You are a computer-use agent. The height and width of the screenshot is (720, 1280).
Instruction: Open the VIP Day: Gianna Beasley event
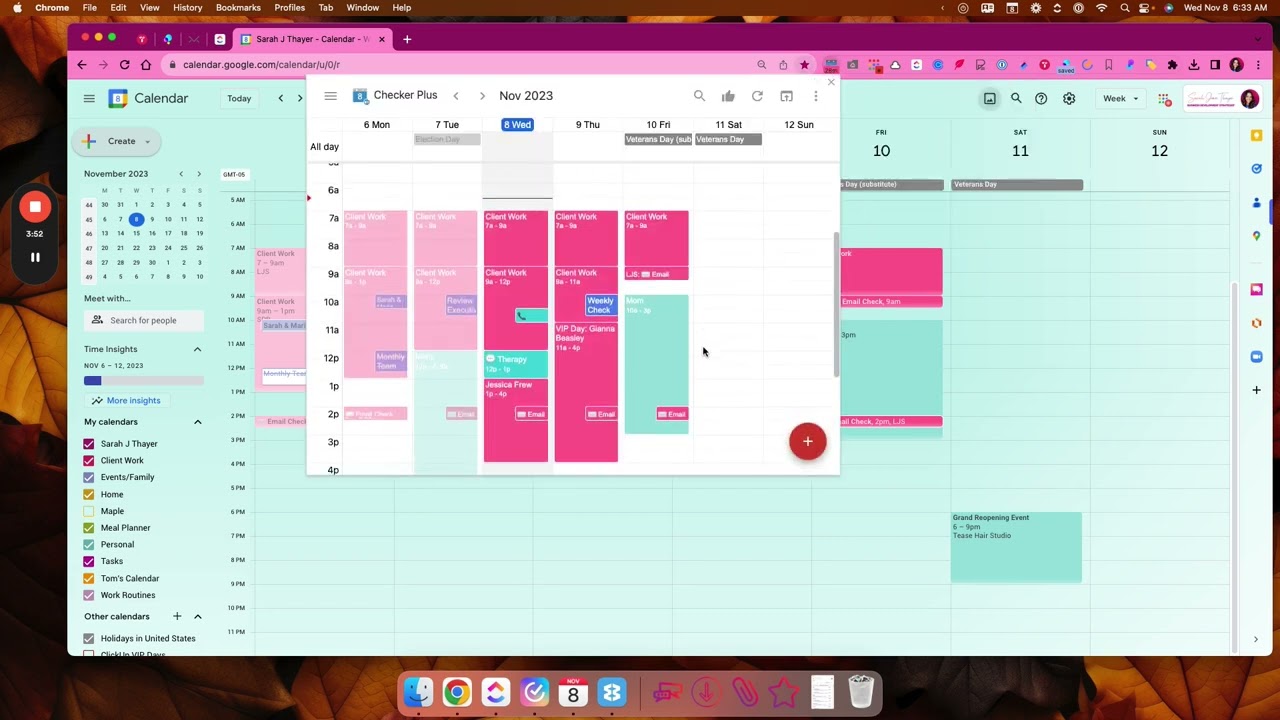click(586, 392)
